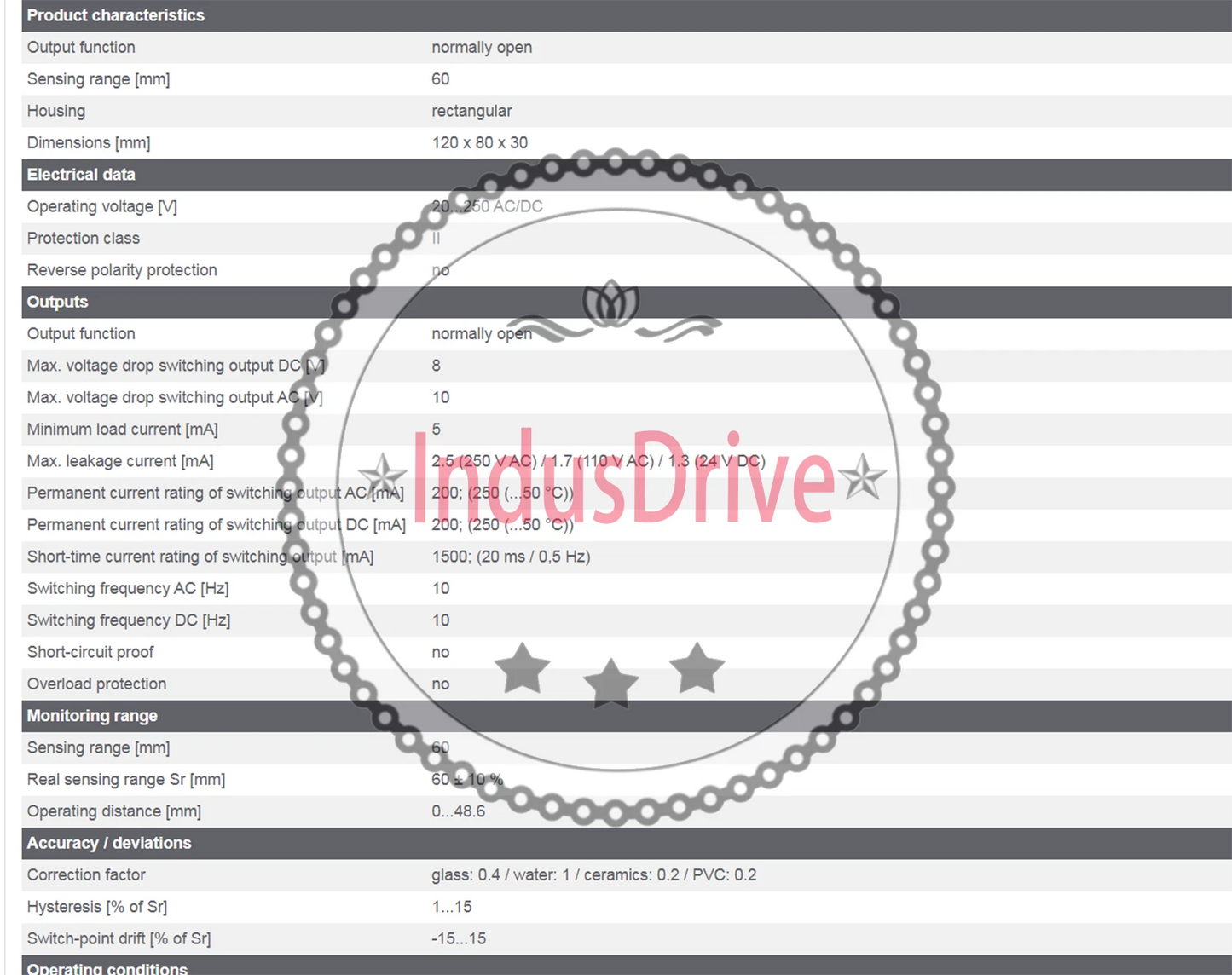Click the middle gray star in the watermark
The image size is (1232, 975).
[610, 684]
